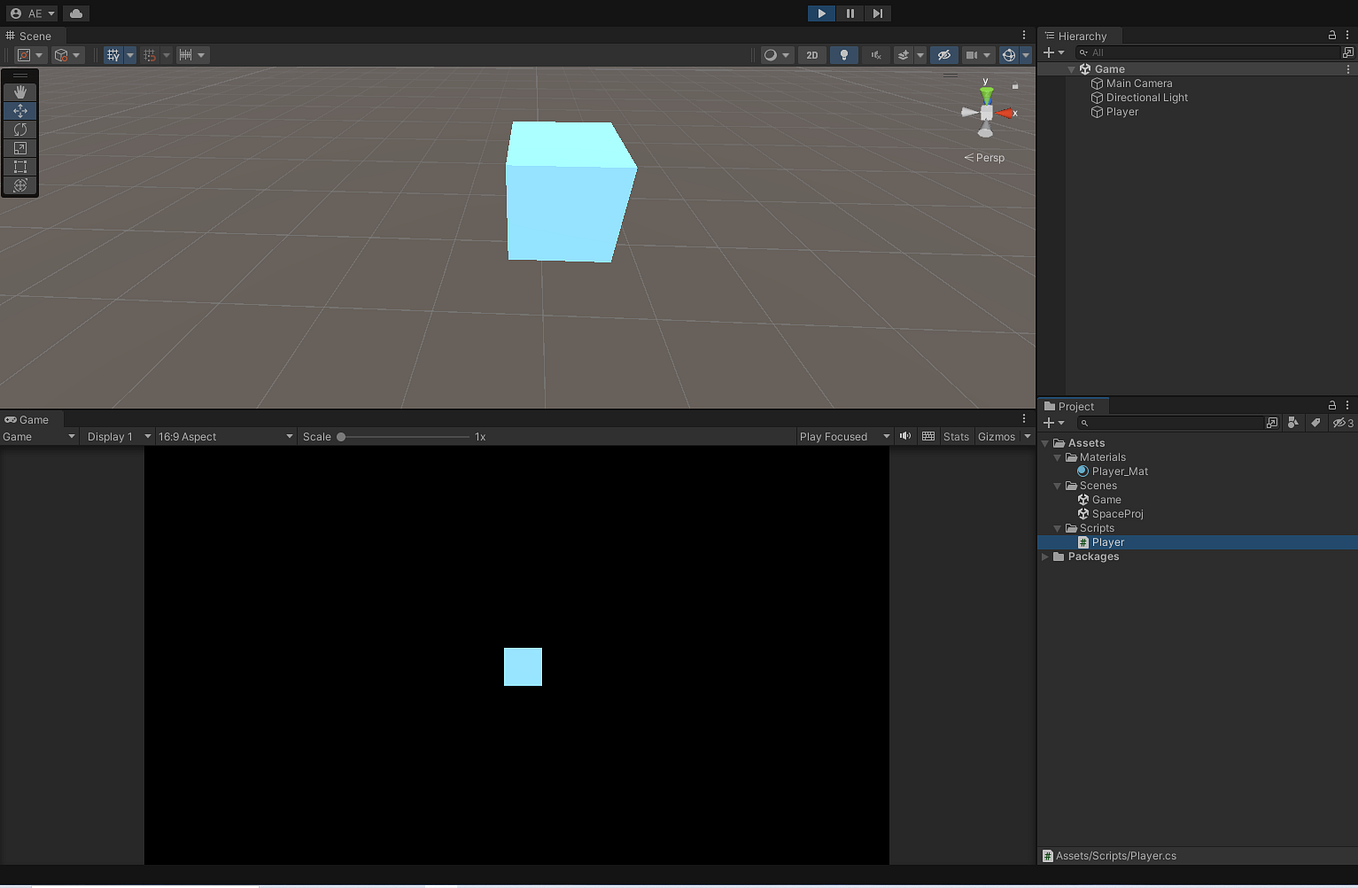Toggle scene visibility hidden objects count
The image size is (1358, 888).
[1341, 423]
